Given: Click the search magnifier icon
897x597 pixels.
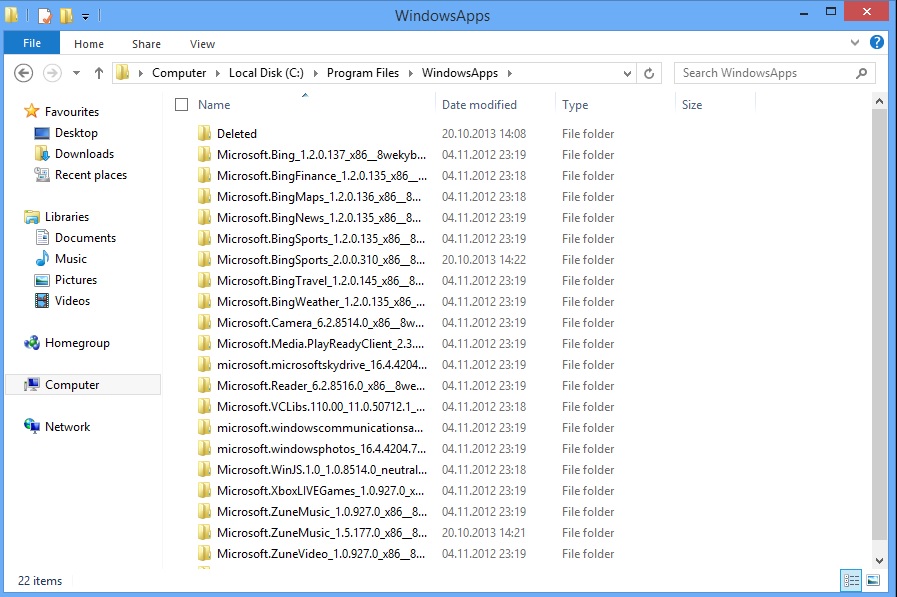Looking at the screenshot, I should click(x=862, y=73).
